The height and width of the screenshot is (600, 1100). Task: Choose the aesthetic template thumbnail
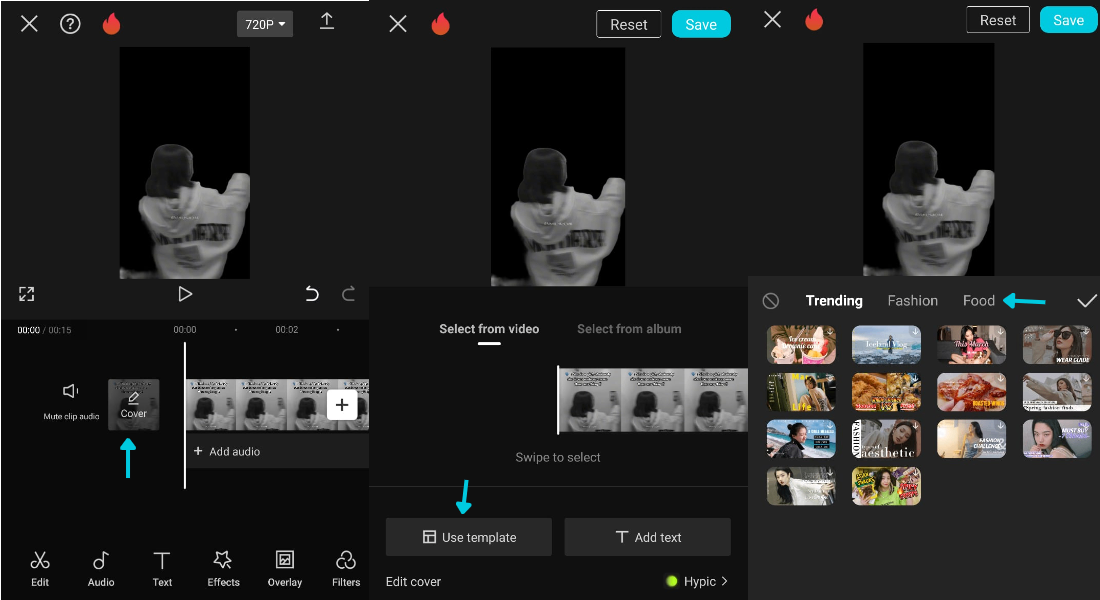click(886, 439)
